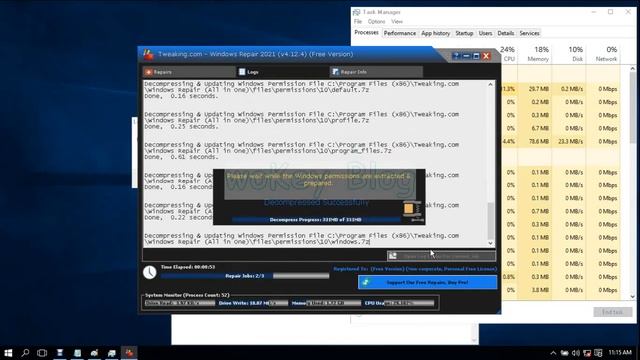
Task: Open the Repair Info tab
Action: point(376,72)
